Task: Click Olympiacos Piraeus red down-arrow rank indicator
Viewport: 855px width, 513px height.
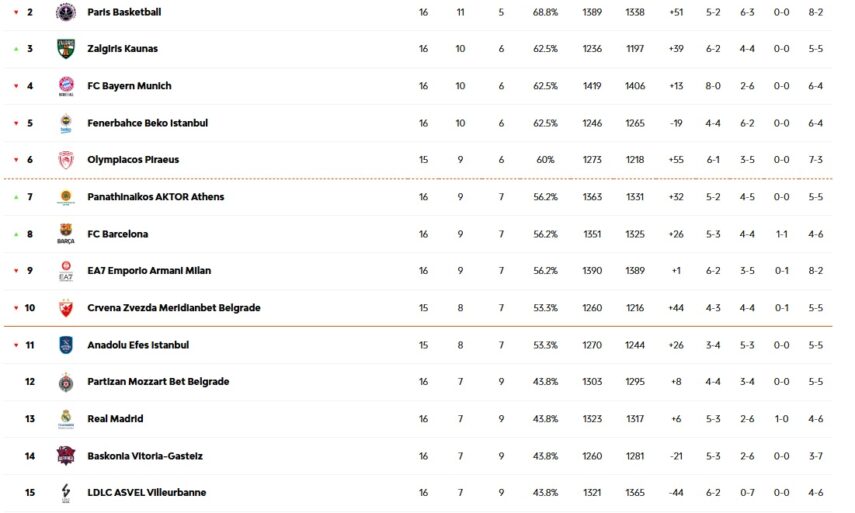Action: [15, 160]
